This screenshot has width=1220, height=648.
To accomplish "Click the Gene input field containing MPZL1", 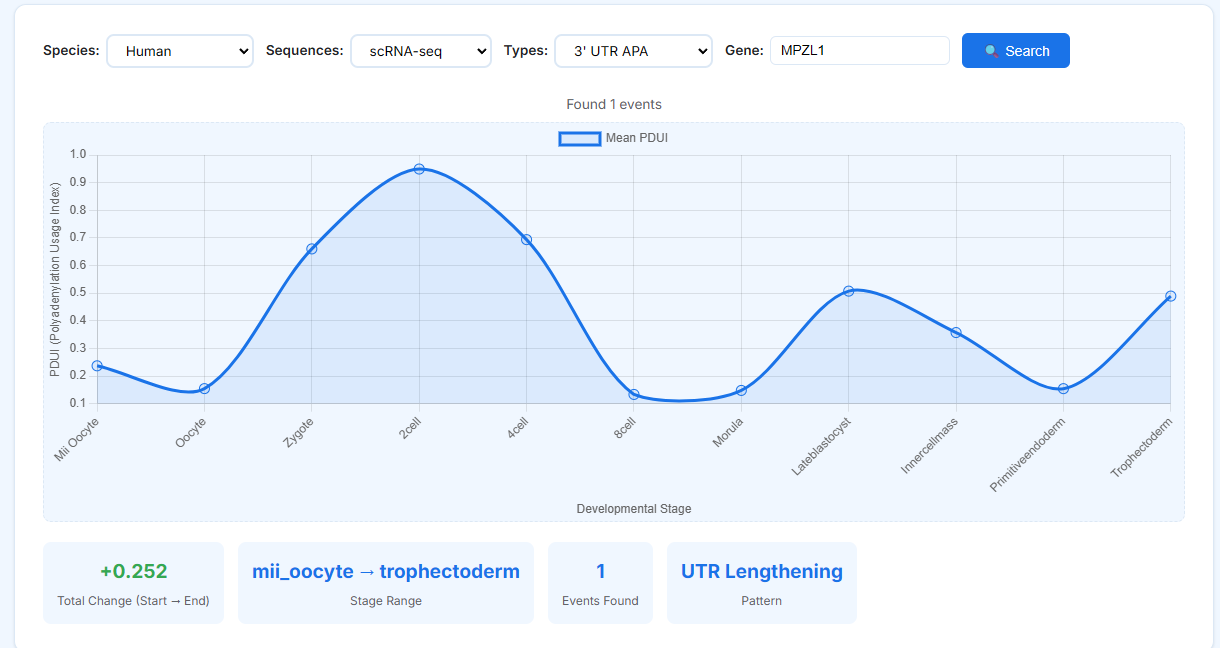I will [860, 50].
